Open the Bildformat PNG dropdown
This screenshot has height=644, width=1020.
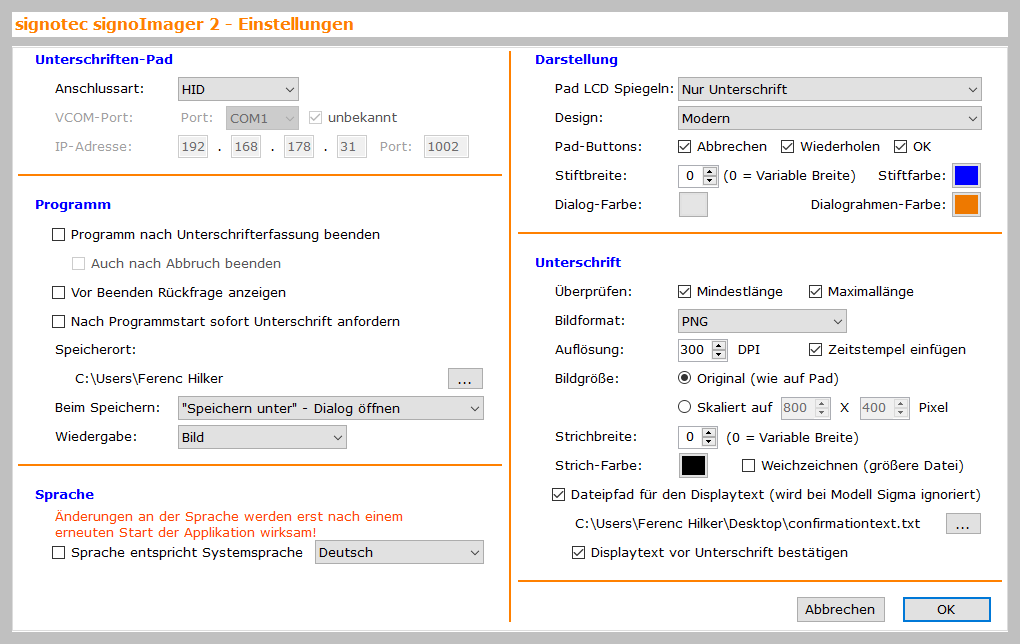coord(762,321)
